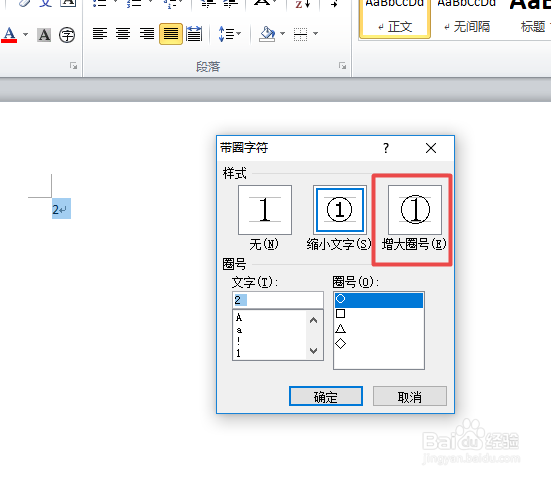Screen dimensions: 551x478
Task: Click the selected 2 in document
Action: pos(56,210)
